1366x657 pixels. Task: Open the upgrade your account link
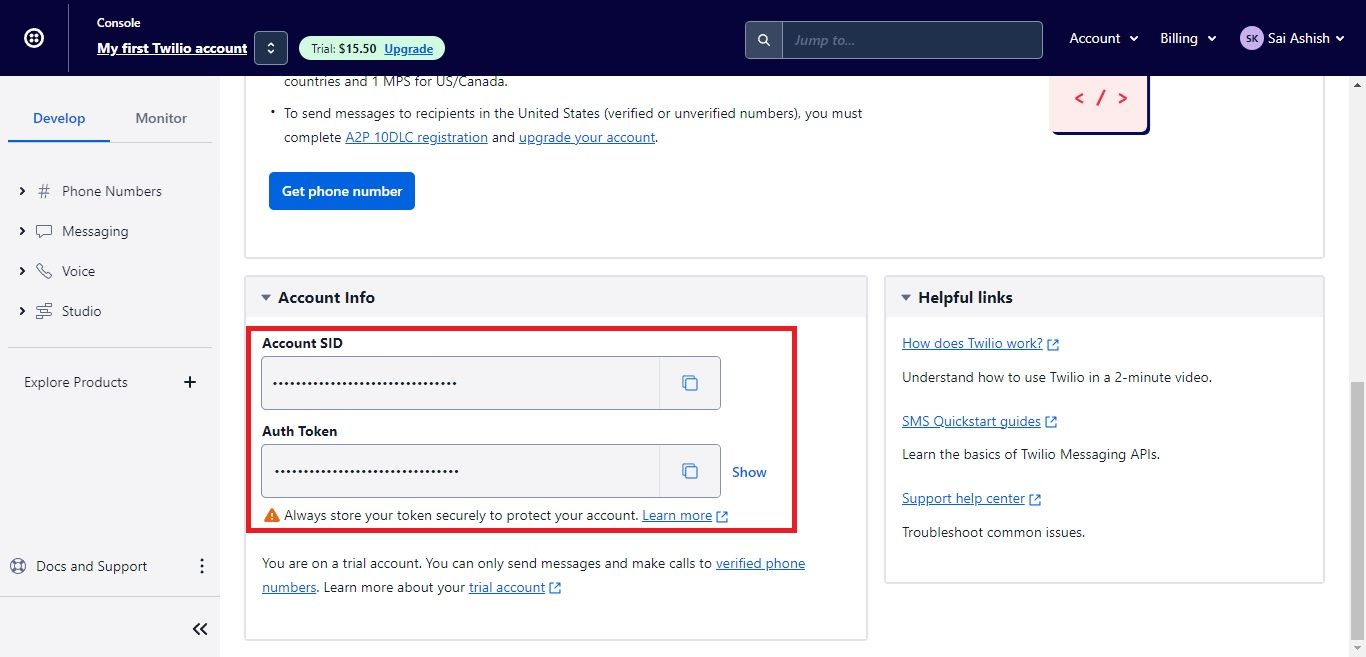point(587,137)
